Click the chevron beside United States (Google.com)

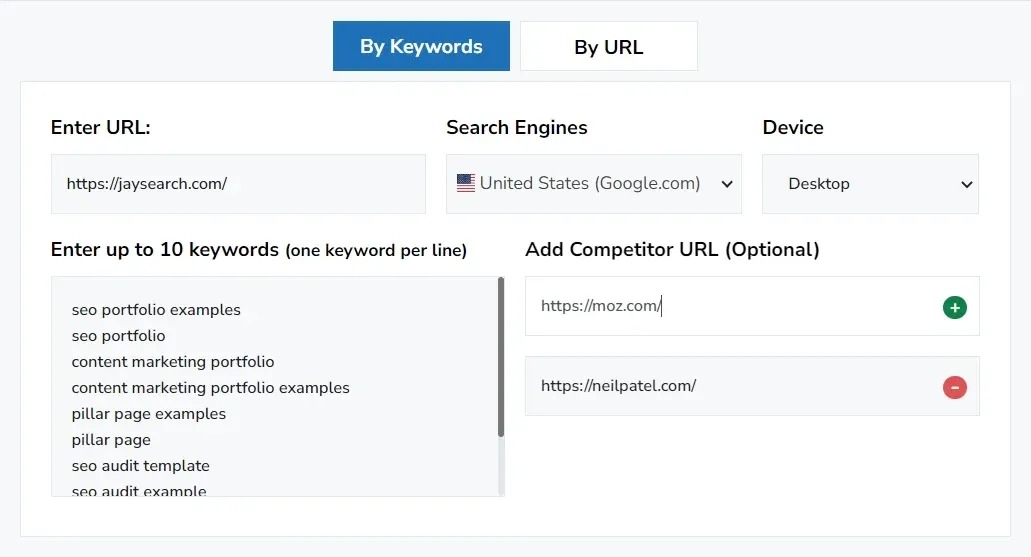[727, 185]
